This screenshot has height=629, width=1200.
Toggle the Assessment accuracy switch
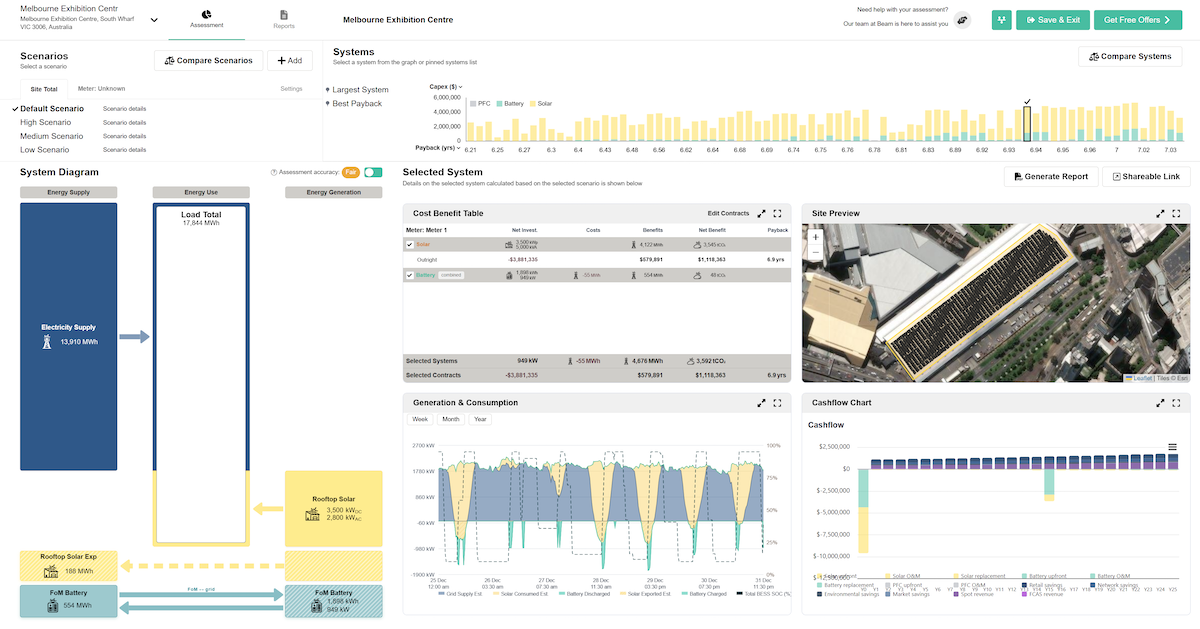[373, 172]
